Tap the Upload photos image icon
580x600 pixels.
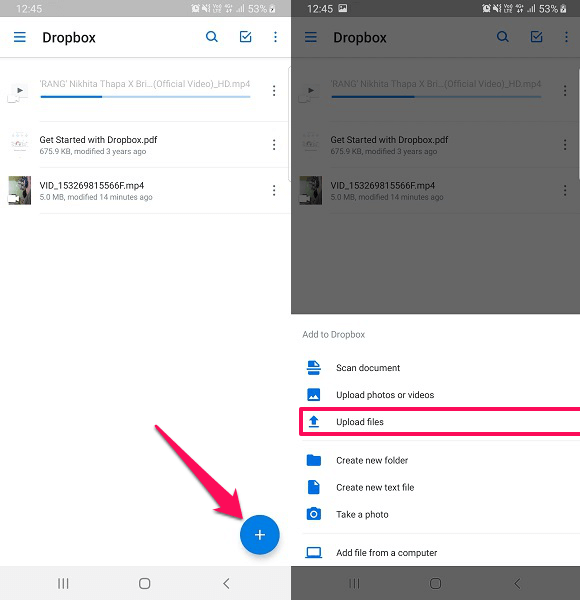coord(314,395)
